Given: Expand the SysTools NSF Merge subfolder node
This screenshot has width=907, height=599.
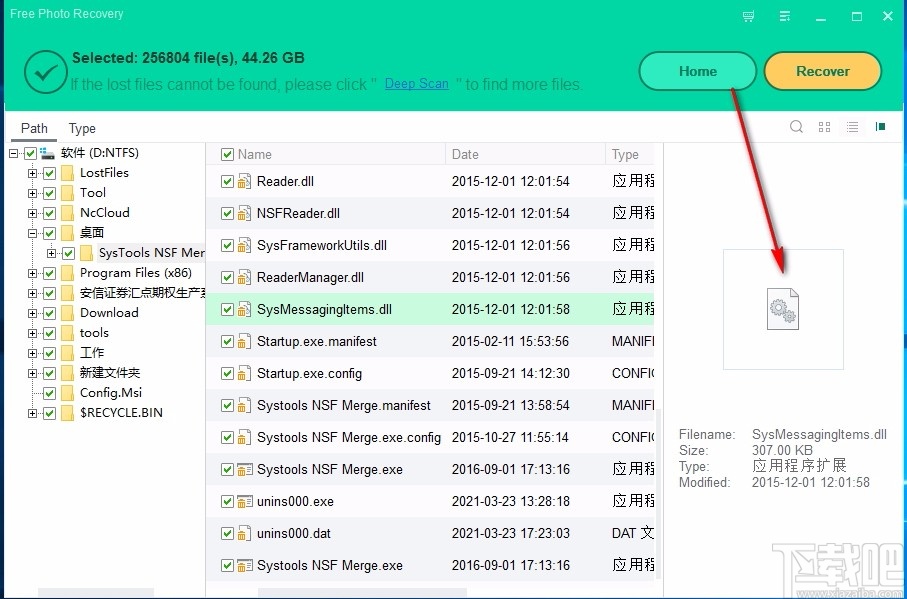Looking at the screenshot, I should pos(51,253).
